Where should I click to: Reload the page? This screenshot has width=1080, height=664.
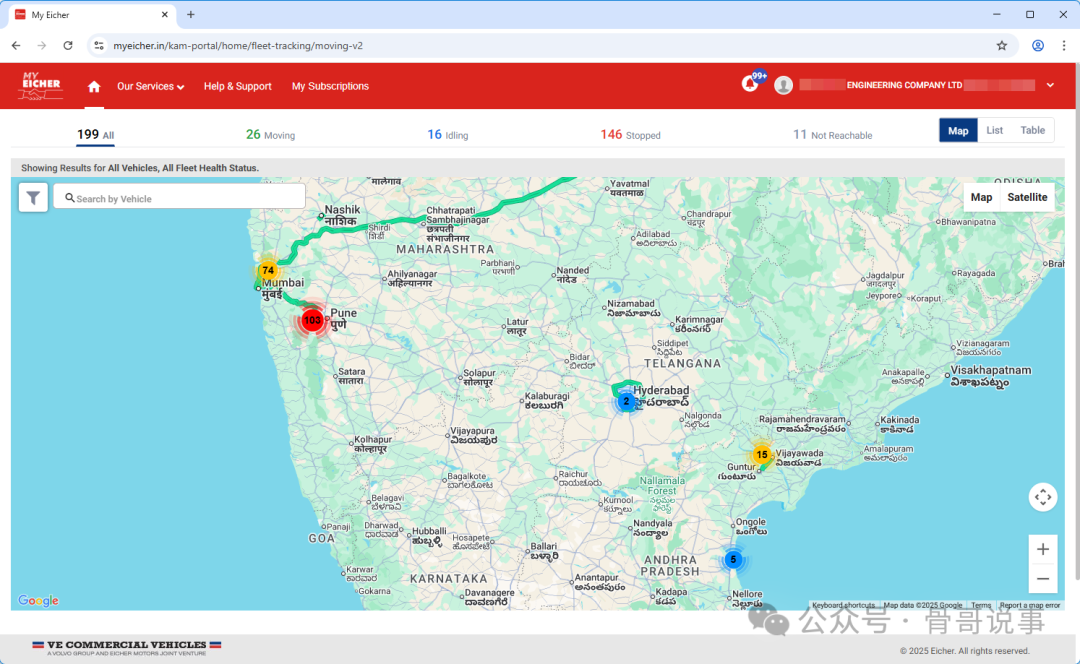(68, 45)
